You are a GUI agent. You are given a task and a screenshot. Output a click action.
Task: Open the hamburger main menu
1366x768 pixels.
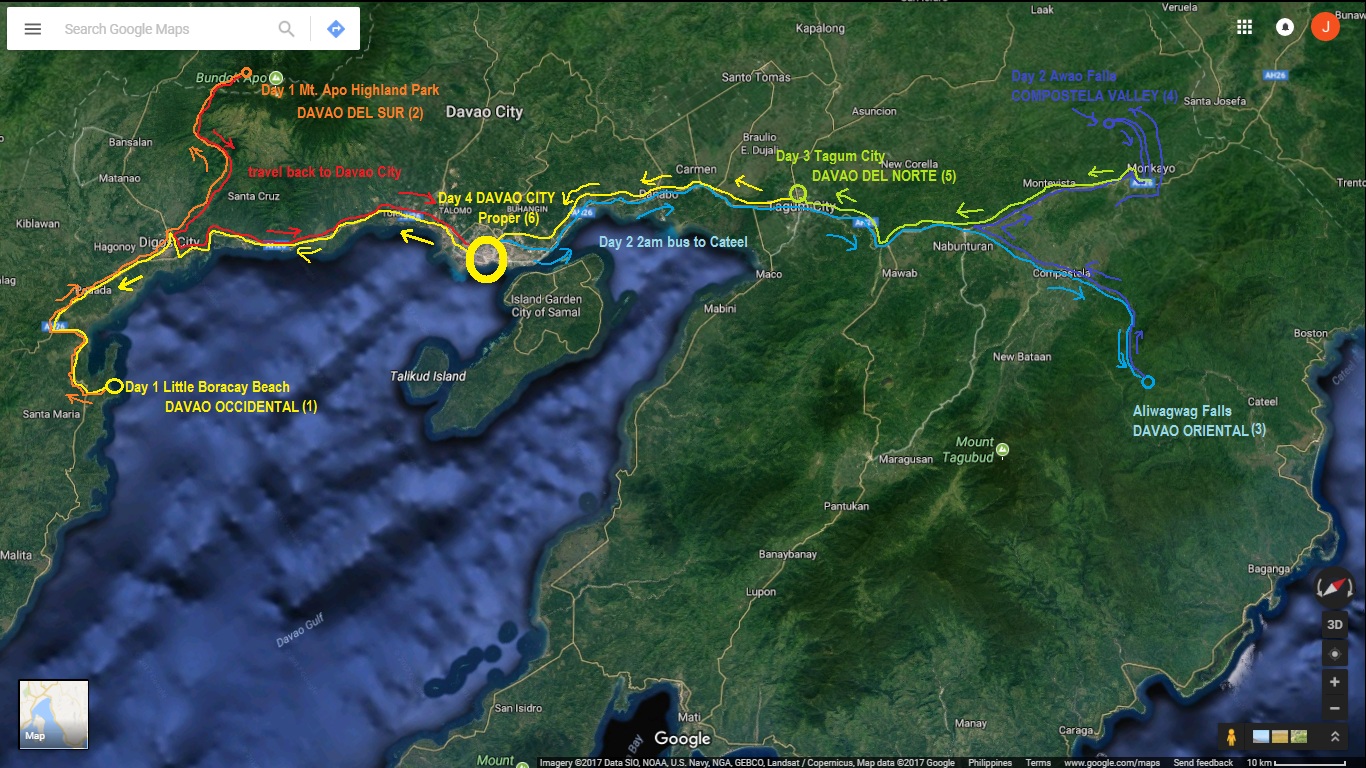pyautogui.click(x=33, y=29)
